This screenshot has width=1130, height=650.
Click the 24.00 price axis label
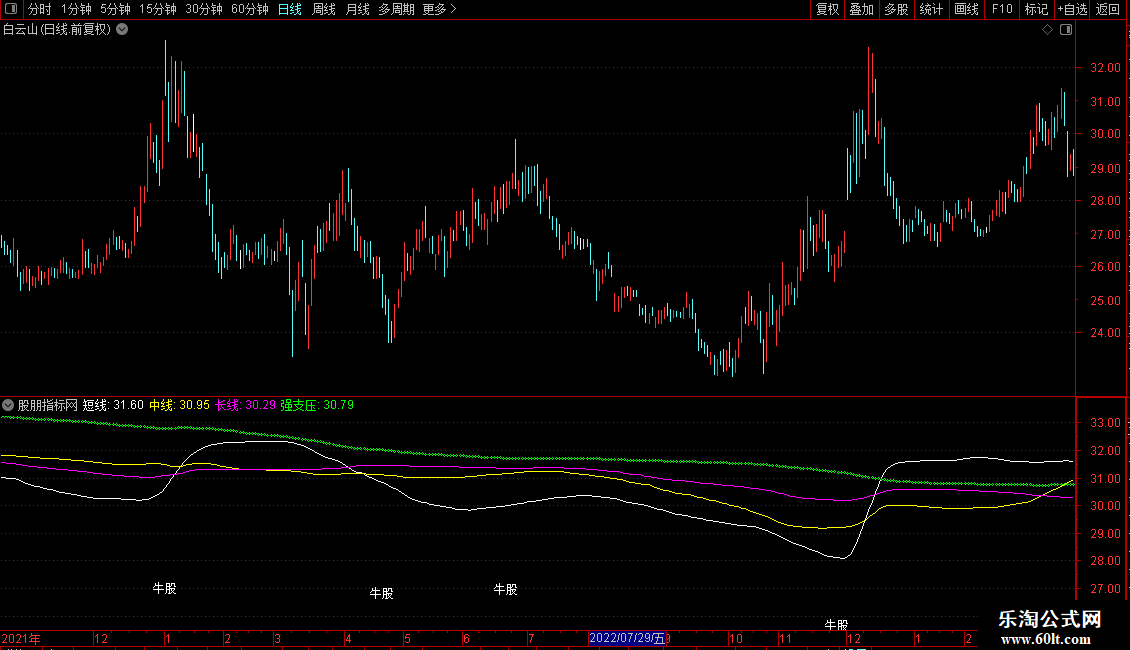click(x=1105, y=333)
